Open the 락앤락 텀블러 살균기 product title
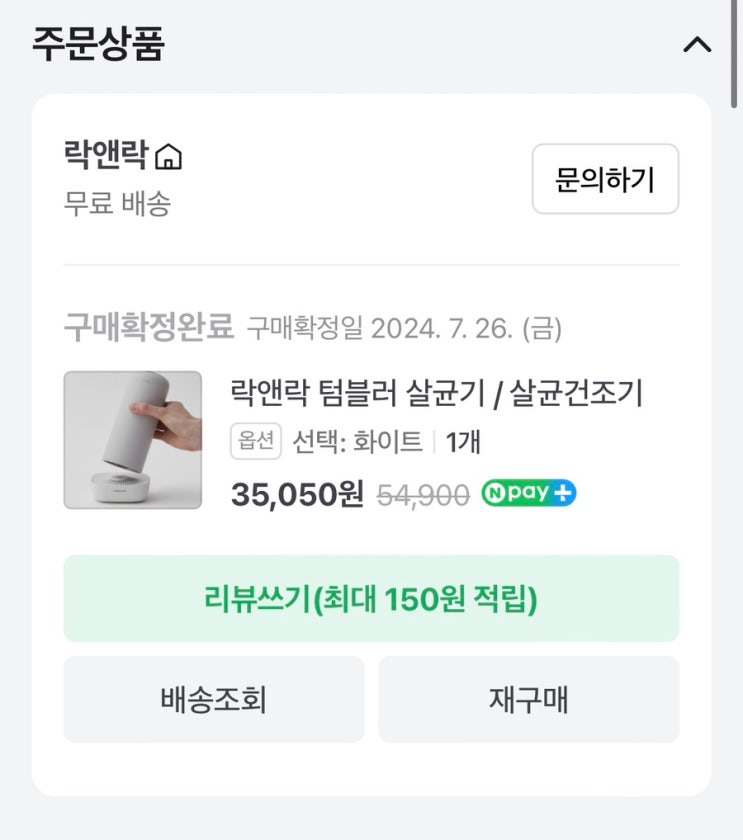The width and height of the screenshot is (743, 840). click(436, 393)
